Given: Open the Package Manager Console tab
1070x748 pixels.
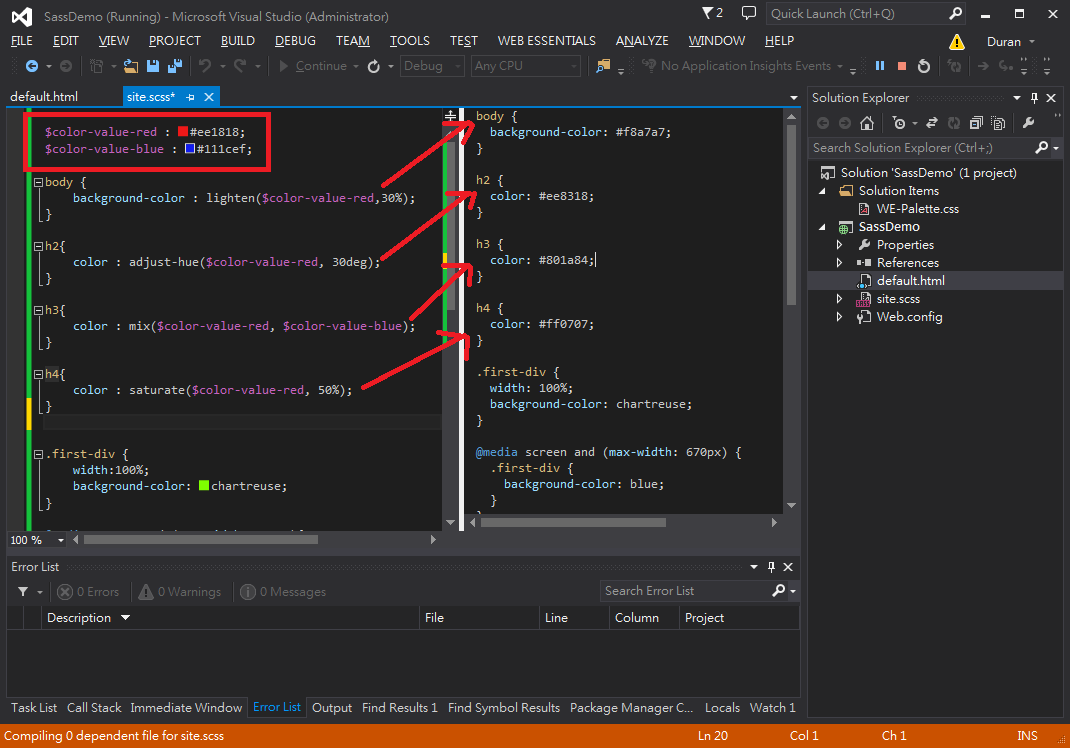Looking at the screenshot, I should [631, 708].
